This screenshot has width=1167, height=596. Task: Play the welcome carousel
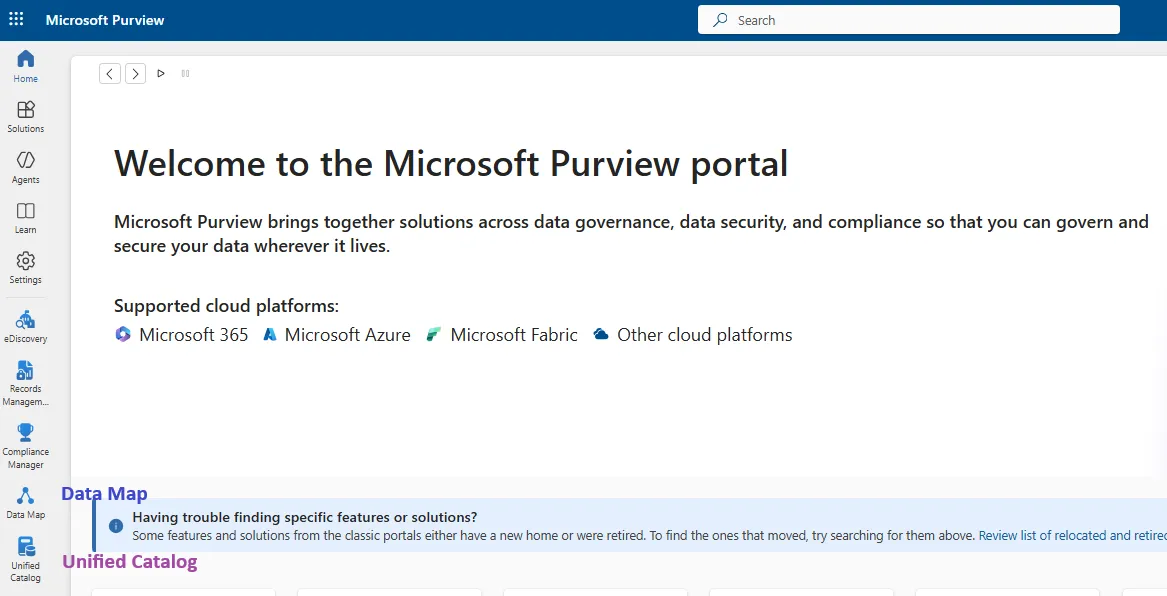161,73
